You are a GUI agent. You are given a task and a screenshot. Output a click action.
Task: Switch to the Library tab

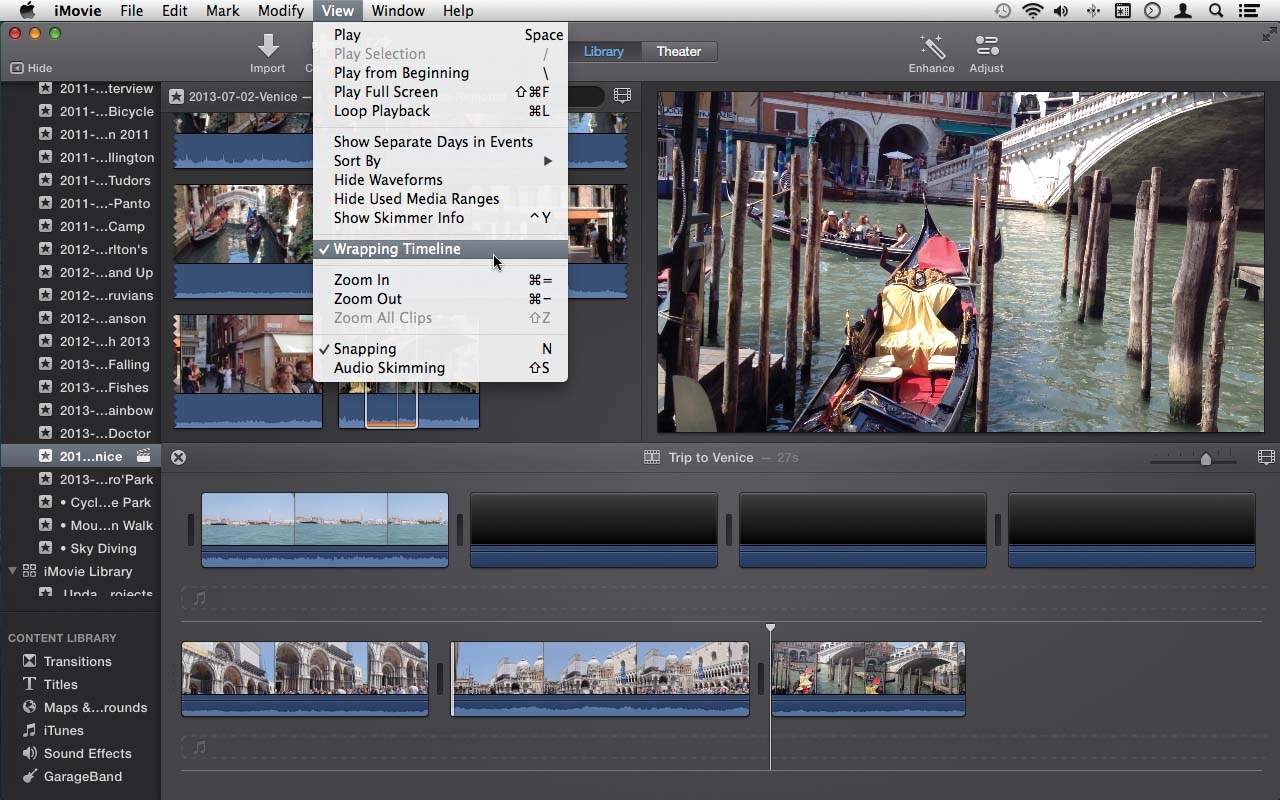pos(603,51)
